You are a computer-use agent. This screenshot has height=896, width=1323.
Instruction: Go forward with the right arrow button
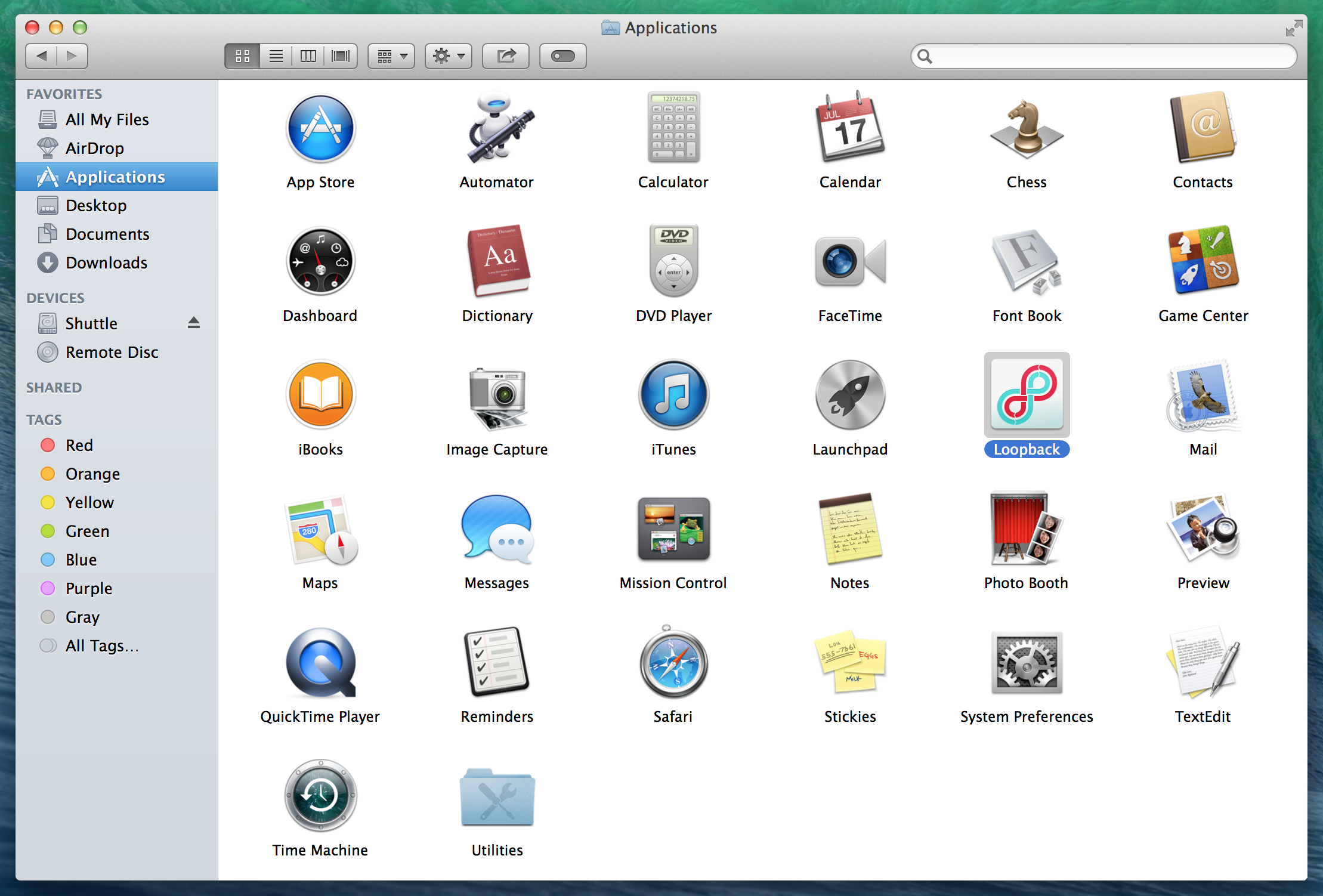[x=72, y=56]
